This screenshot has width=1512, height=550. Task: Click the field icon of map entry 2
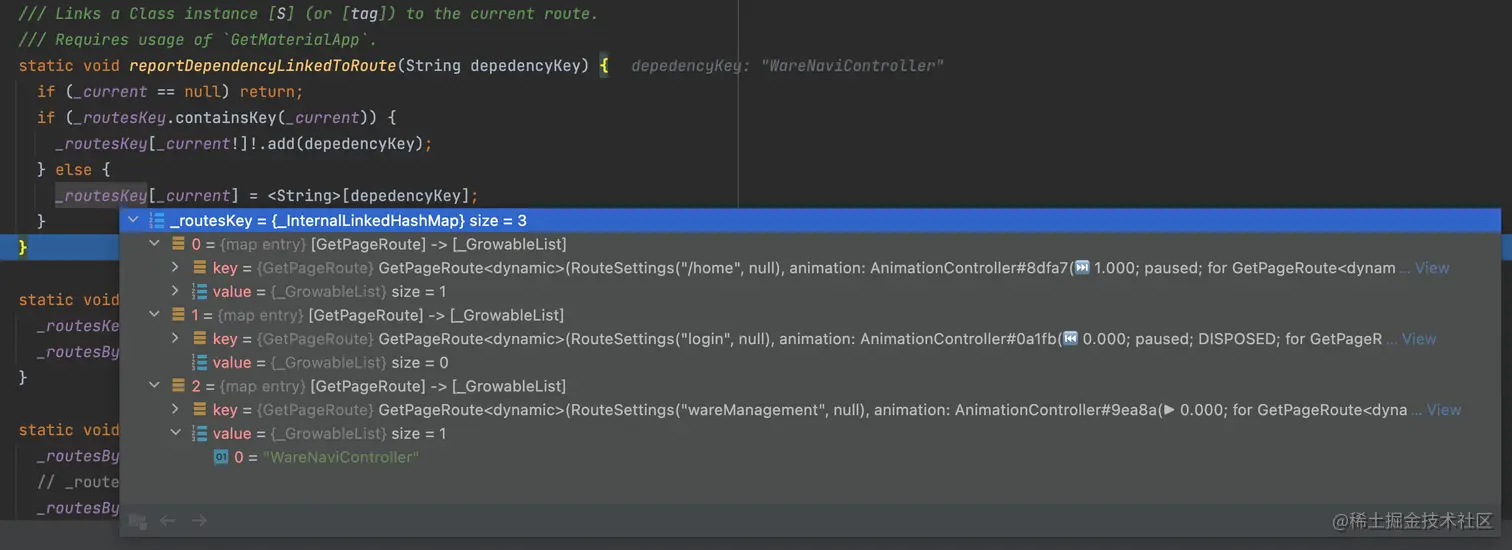point(178,386)
